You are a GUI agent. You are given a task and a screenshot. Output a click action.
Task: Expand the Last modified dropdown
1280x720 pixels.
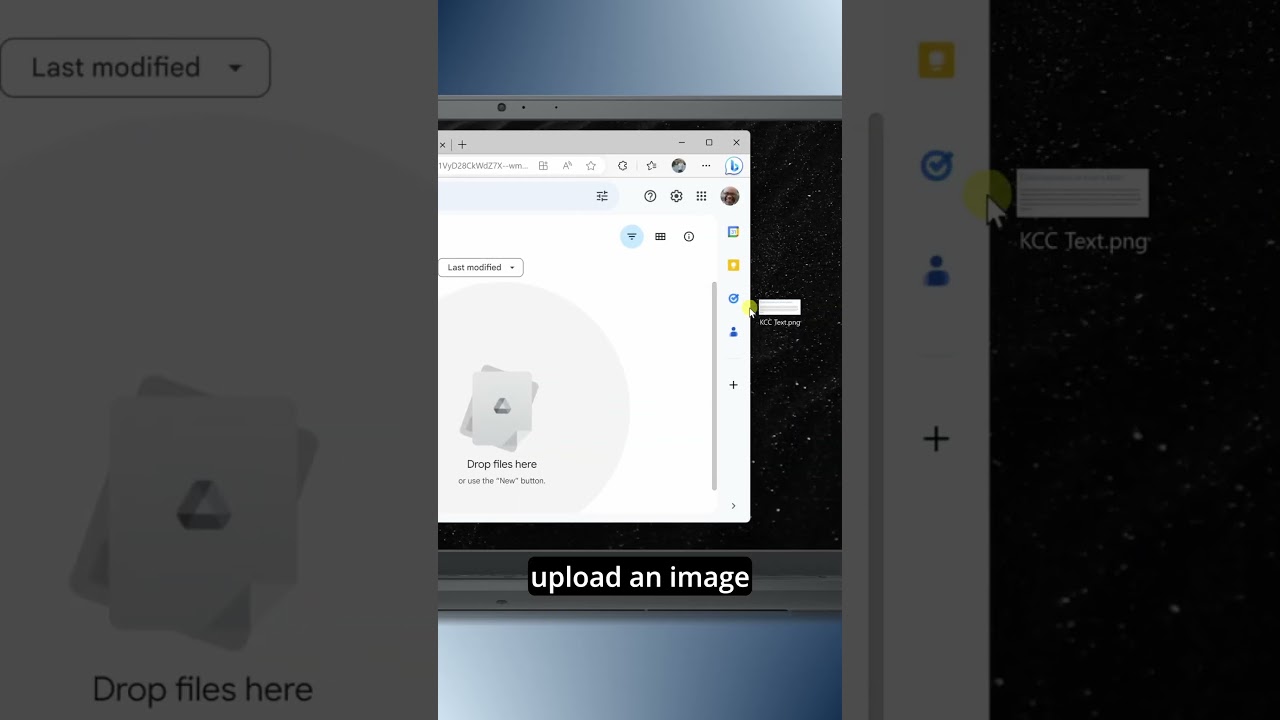coord(480,267)
